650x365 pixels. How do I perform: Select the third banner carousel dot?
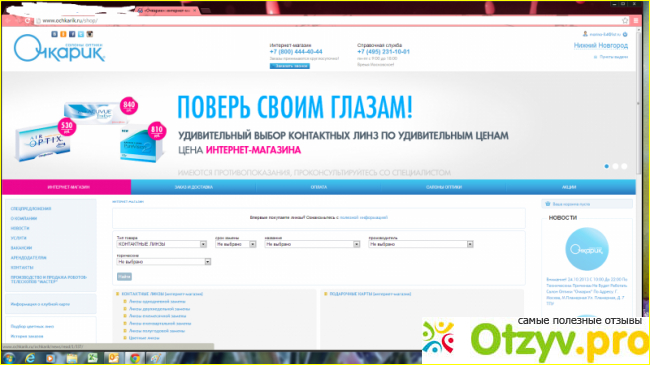coord(624,166)
